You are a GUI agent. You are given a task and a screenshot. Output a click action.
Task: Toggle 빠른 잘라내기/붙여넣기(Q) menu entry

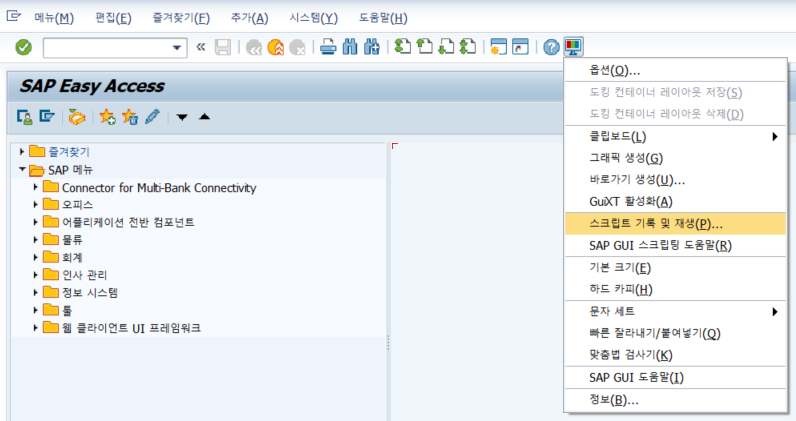[x=675, y=333]
